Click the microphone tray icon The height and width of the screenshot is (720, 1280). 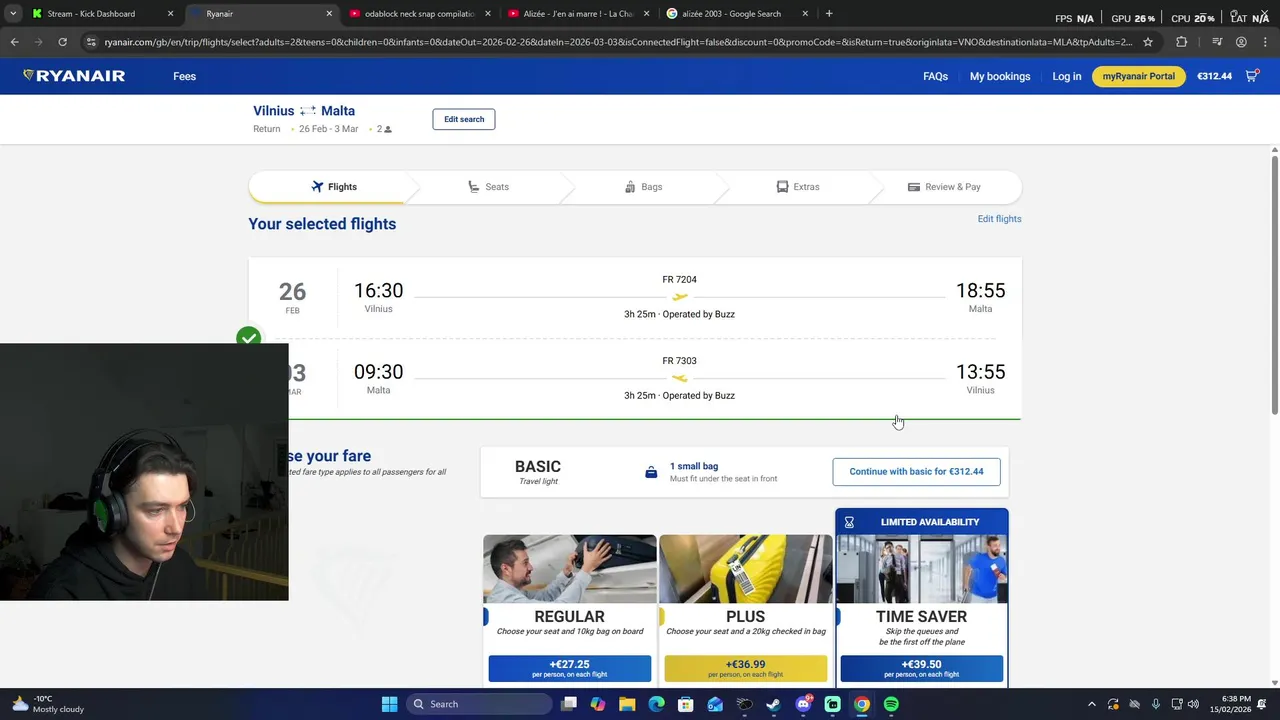coord(1156,704)
